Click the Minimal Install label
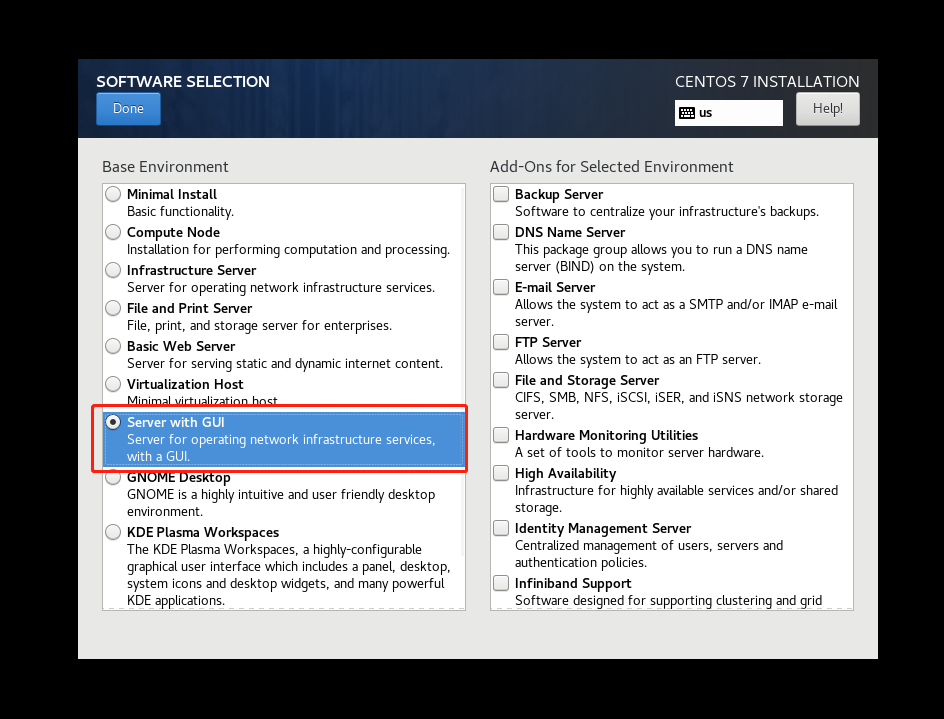This screenshot has width=944, height=719. point(172,195)
